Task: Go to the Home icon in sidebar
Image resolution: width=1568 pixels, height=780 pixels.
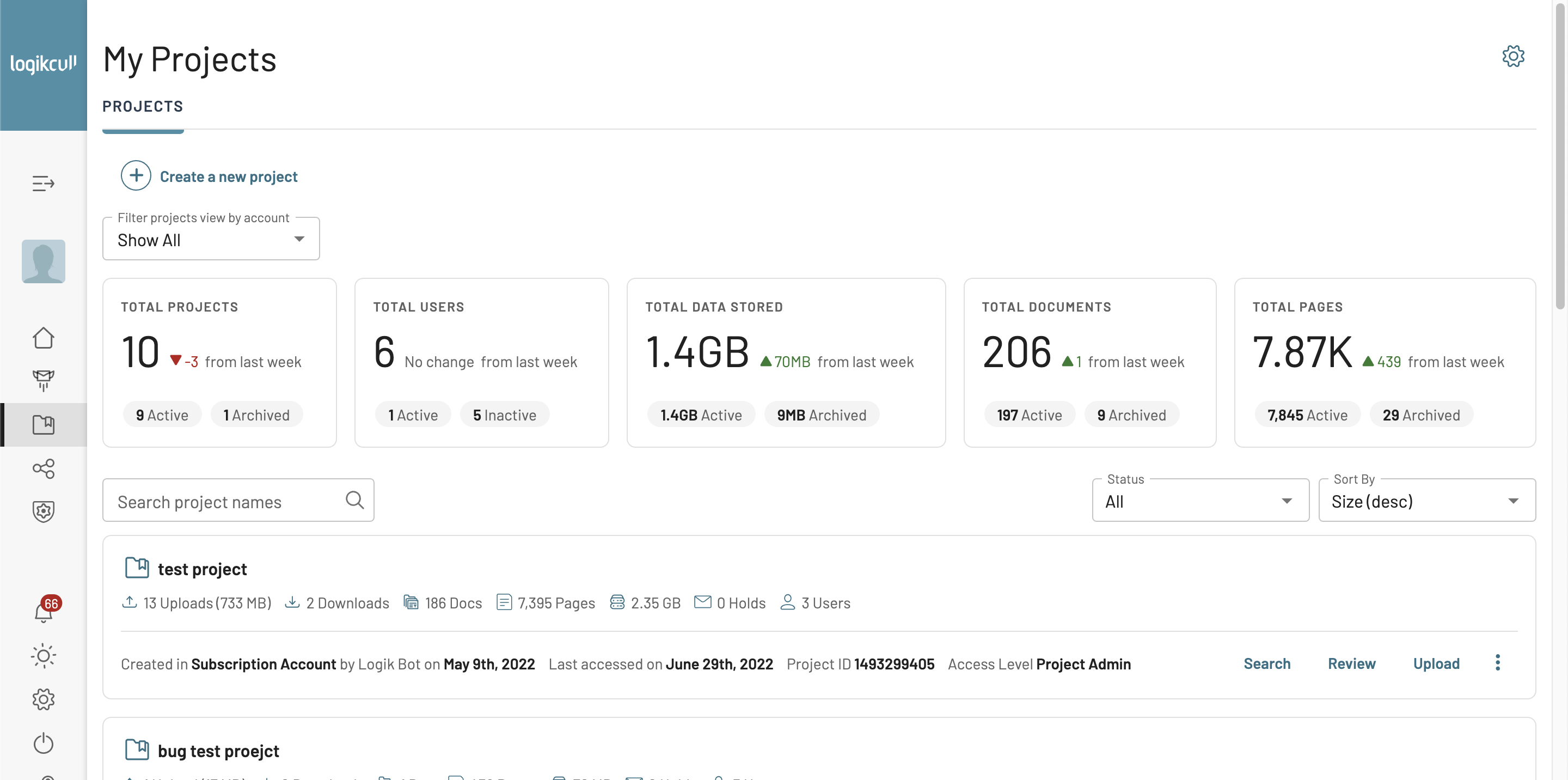Action: (x=43, y=338)
